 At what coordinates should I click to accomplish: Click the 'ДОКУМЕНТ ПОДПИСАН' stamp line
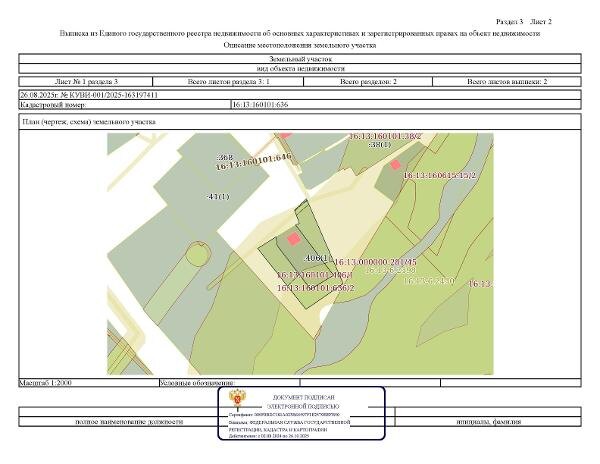[x=303, y=398]
